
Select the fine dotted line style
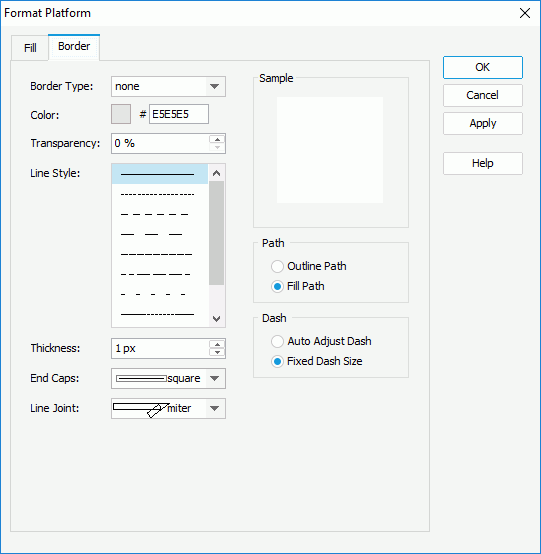[x=160, y=194]
